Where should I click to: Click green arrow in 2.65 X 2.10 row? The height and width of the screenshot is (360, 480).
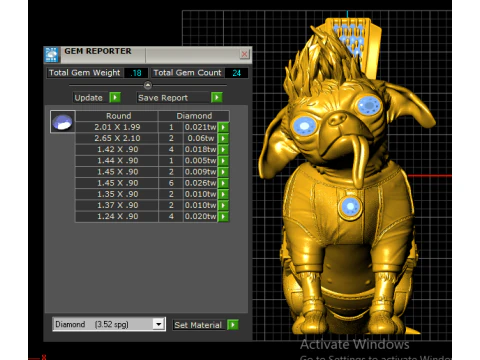click(223, 138)
